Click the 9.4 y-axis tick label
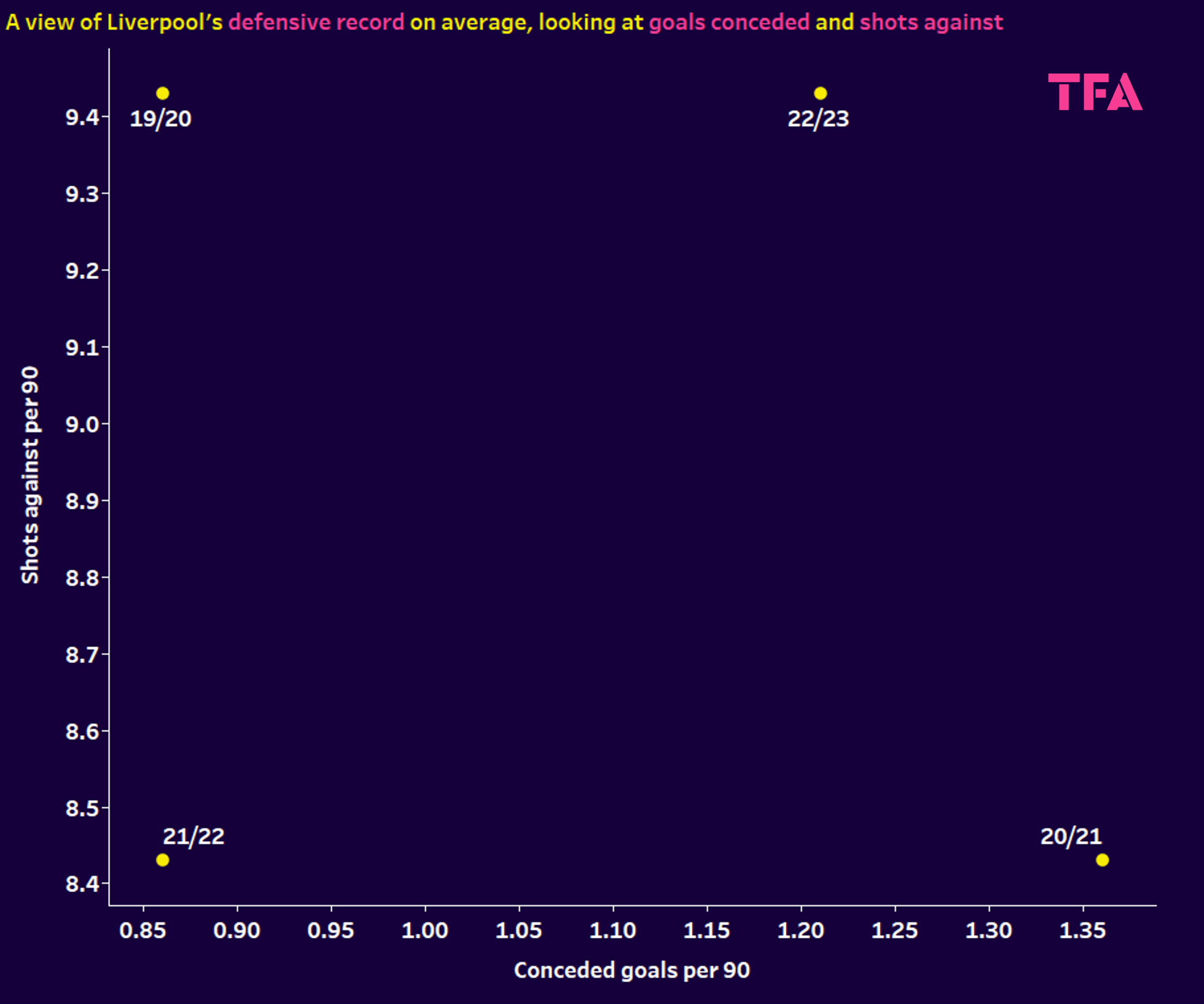The image size is (1204, 1004). click(x=83, y=117)
